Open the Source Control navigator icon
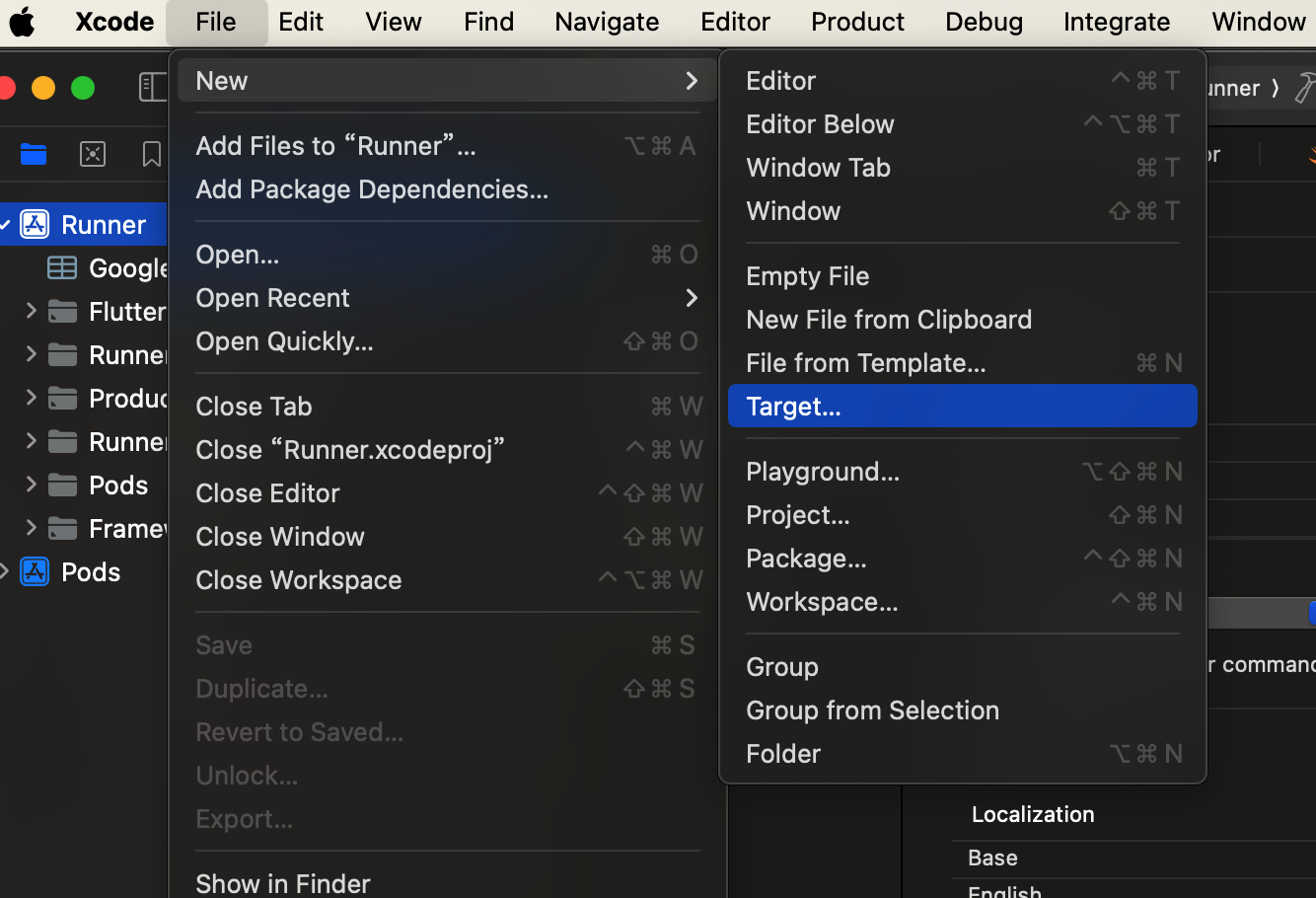Viewport: 1316px width, 898px height. (x=93, y=154)
